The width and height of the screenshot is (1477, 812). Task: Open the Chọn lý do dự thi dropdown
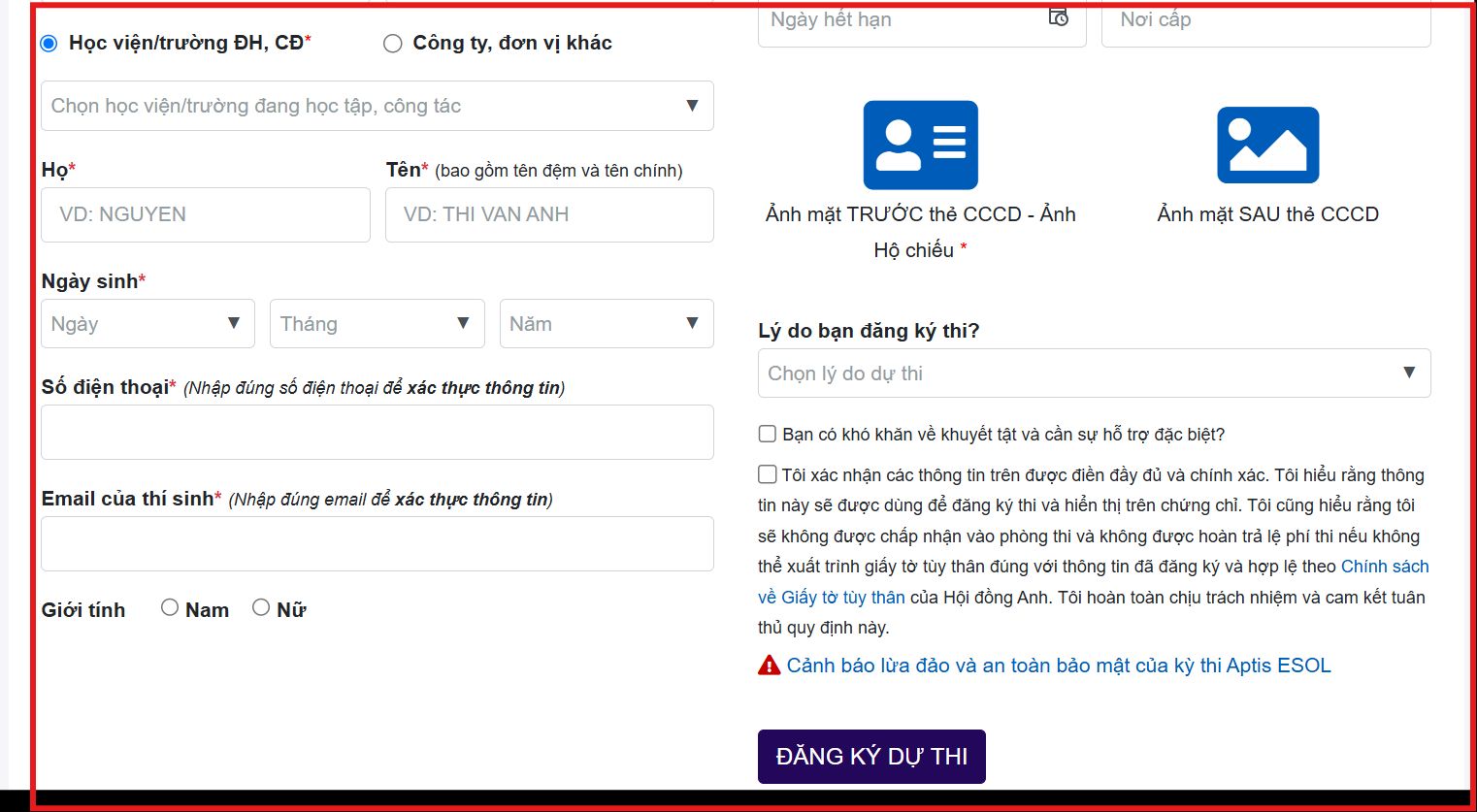(1094, 373)
